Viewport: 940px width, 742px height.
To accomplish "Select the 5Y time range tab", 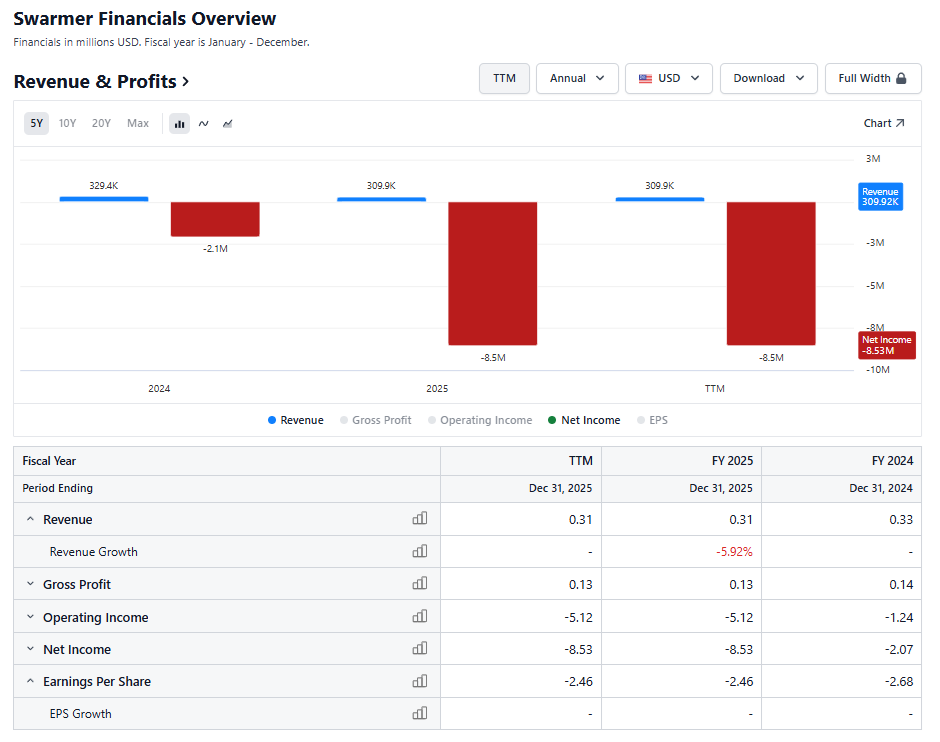I will pos(37,123).
